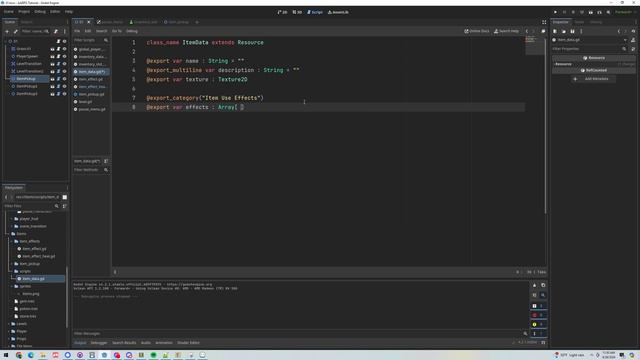640x360 pixels.
Task: Clear the output log
Action: point(534,285)
